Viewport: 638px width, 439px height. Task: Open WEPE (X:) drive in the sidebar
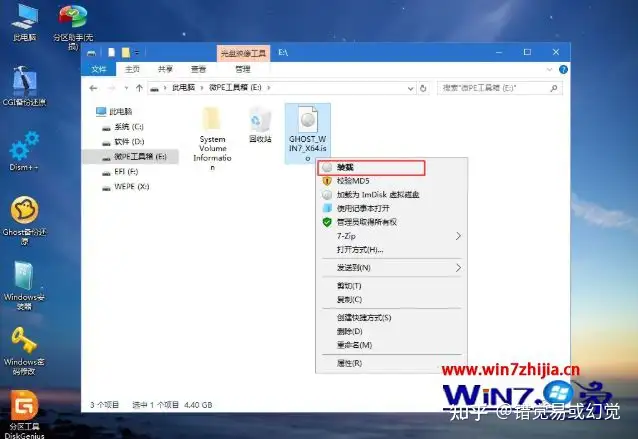point(126,187)
